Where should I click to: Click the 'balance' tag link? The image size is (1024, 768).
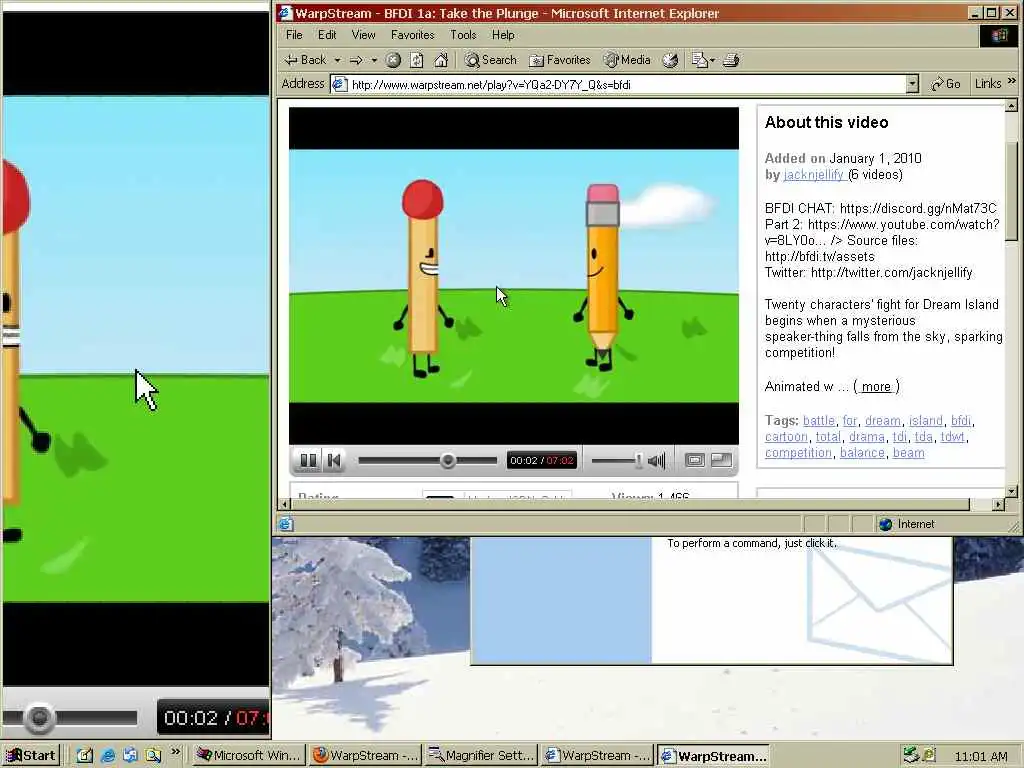862,453
